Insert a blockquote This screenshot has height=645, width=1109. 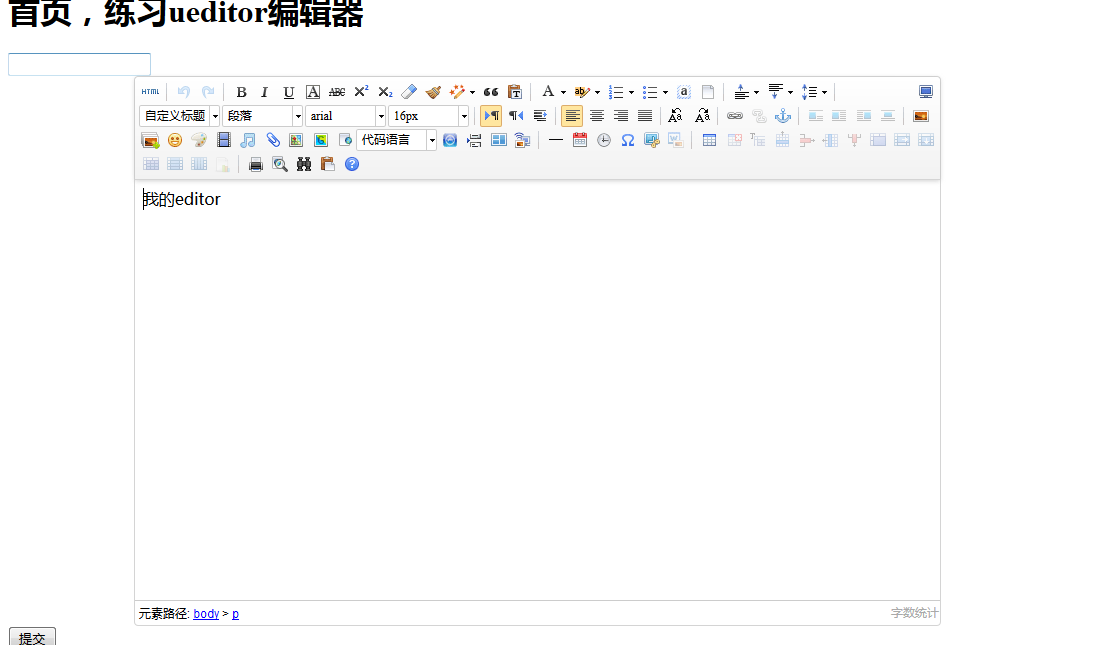[x=491, y=92]
